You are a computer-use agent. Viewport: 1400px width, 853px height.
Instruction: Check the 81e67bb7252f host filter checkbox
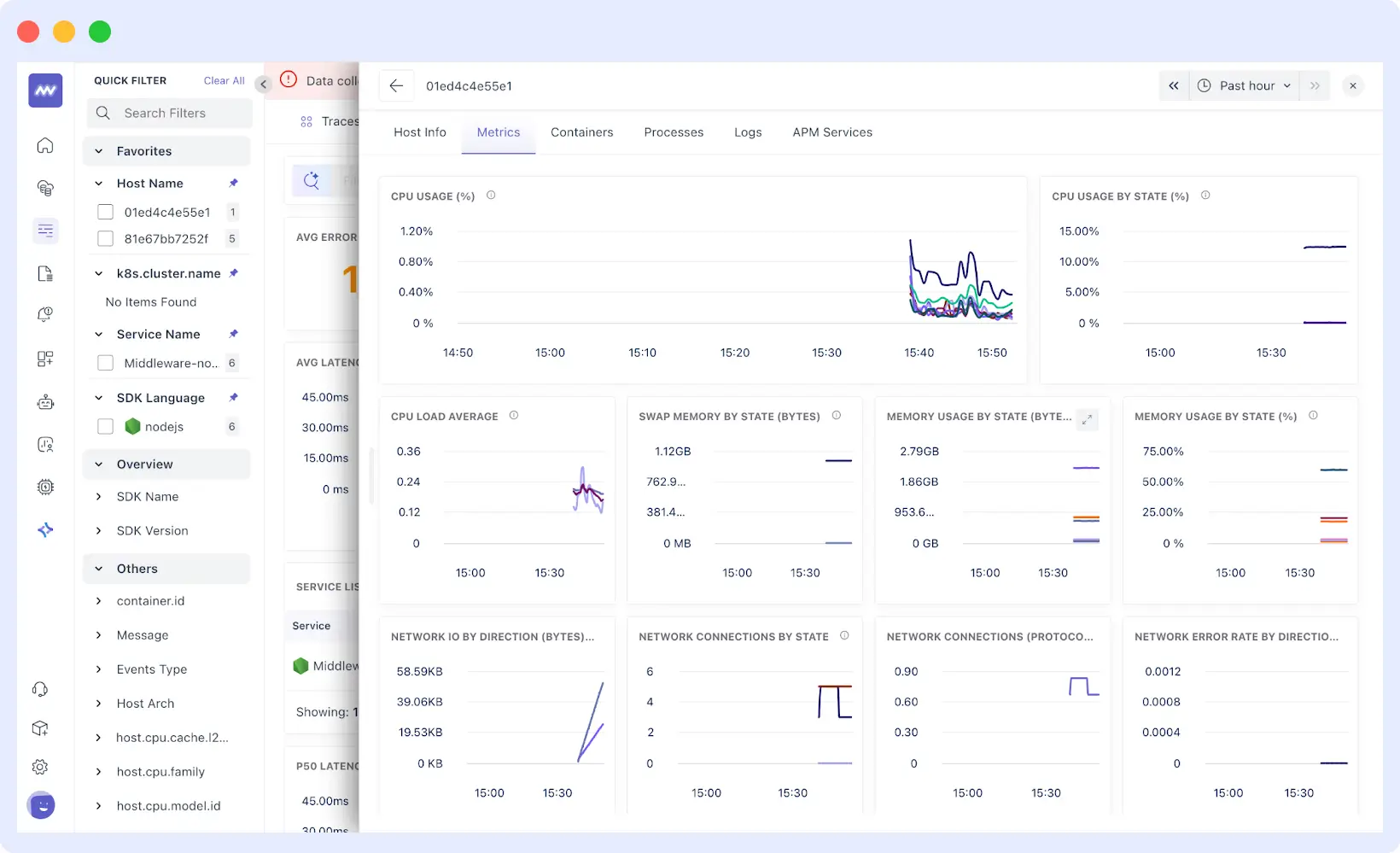click(x=105, y=238)
